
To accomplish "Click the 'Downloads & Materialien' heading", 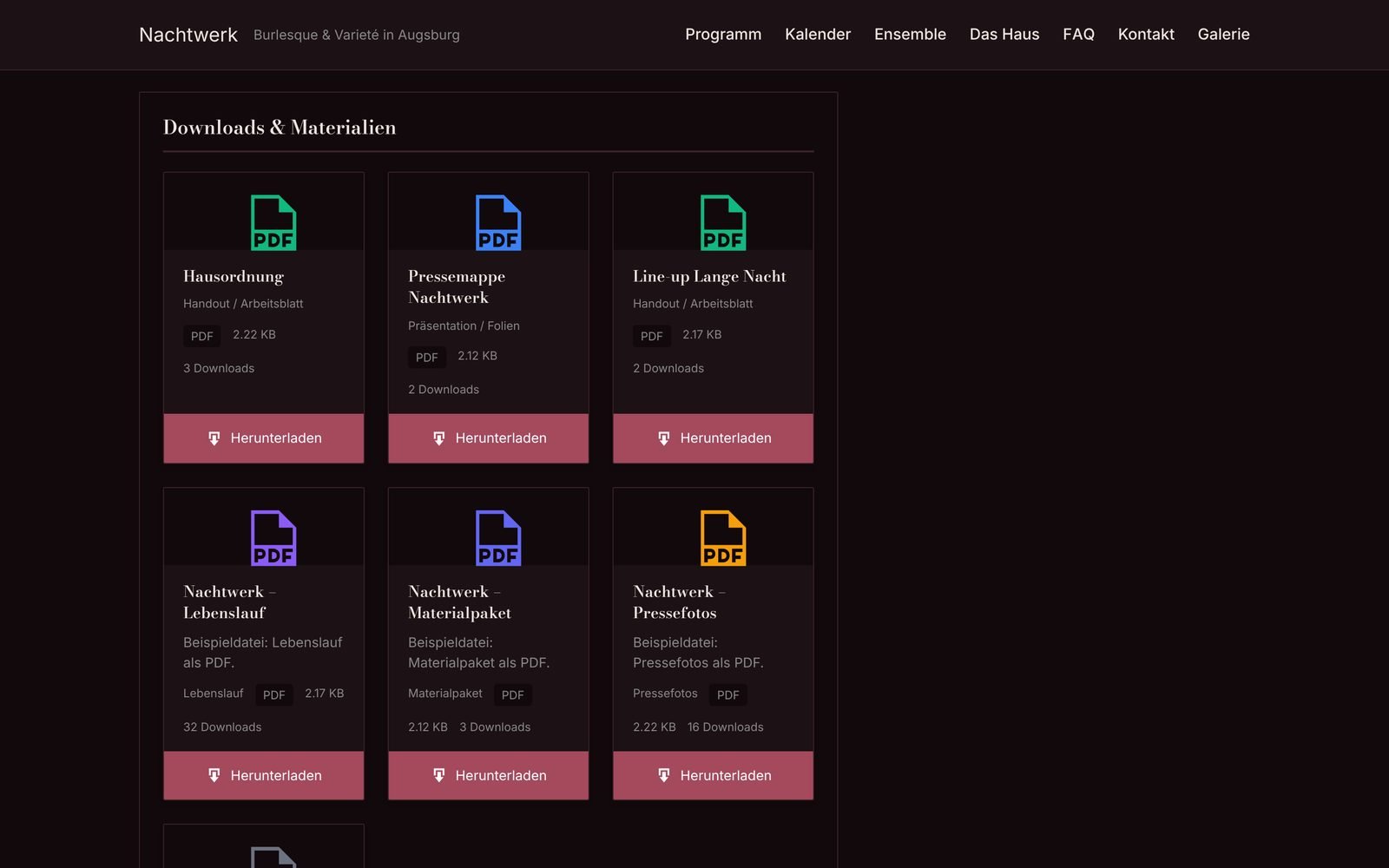I will pos(280,128).
